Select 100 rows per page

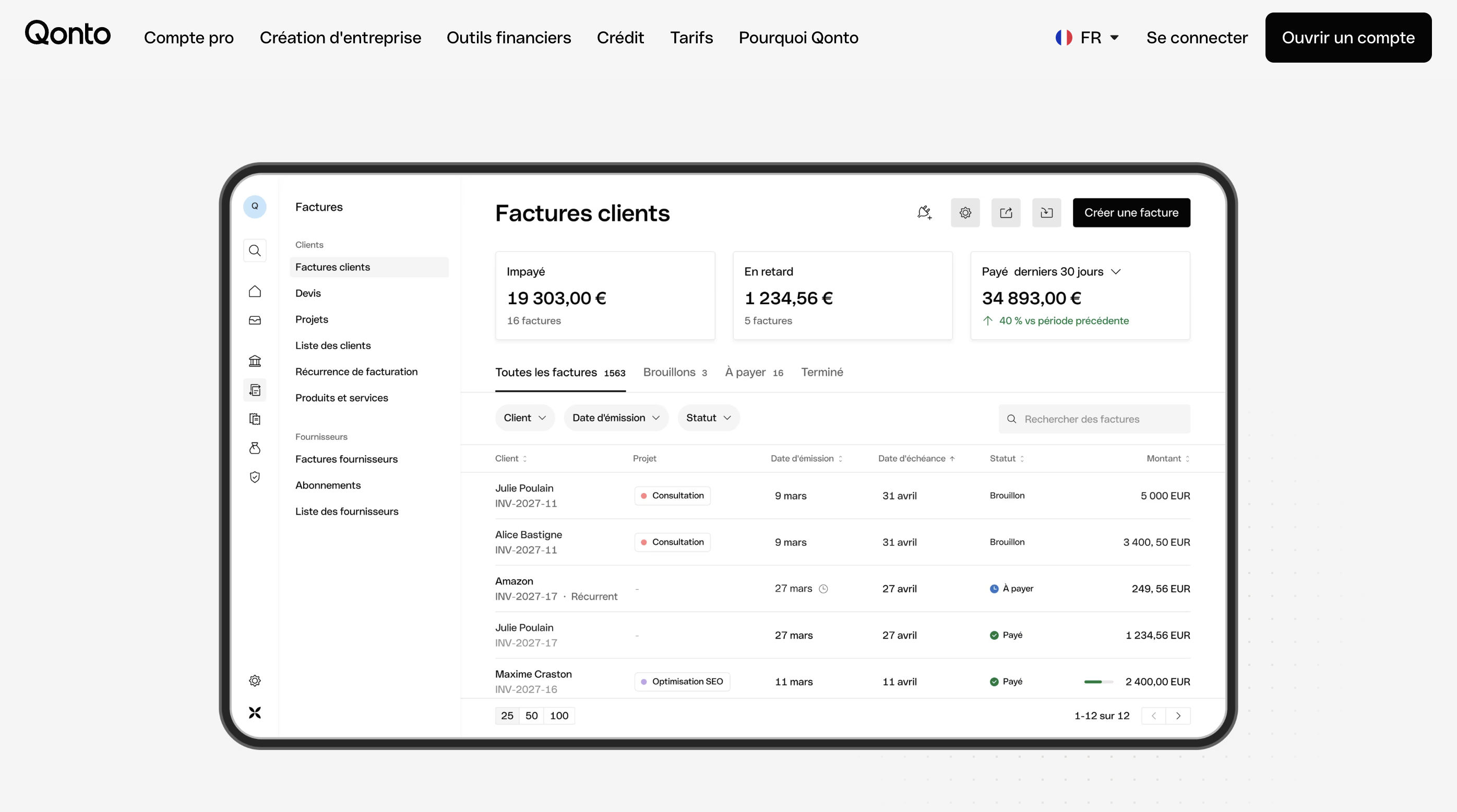point(559,716)
